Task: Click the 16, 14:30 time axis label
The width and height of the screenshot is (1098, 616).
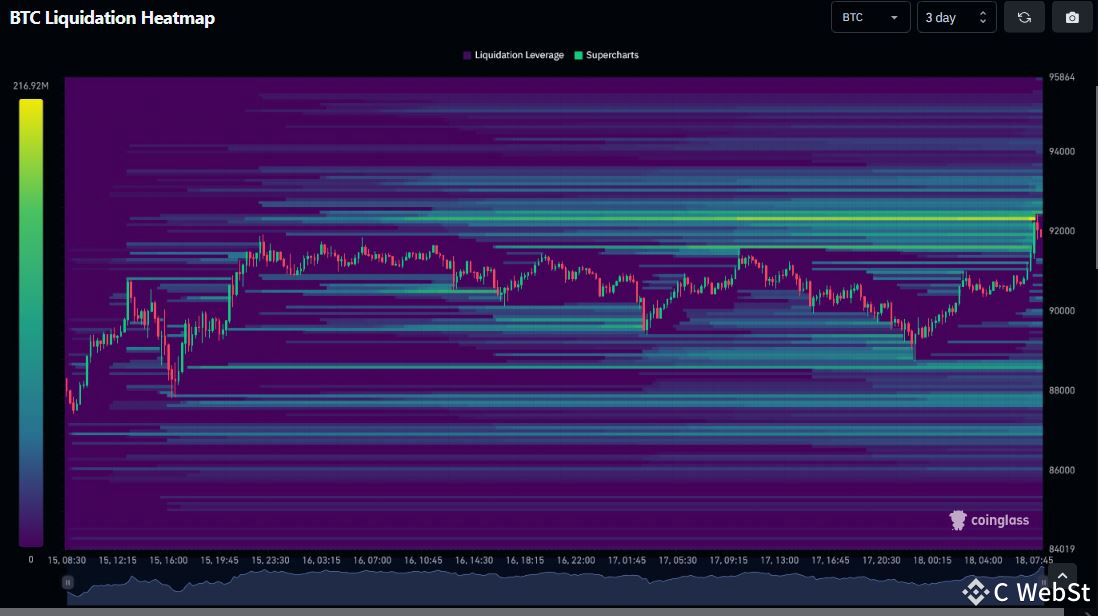Action: coord(474,561)
